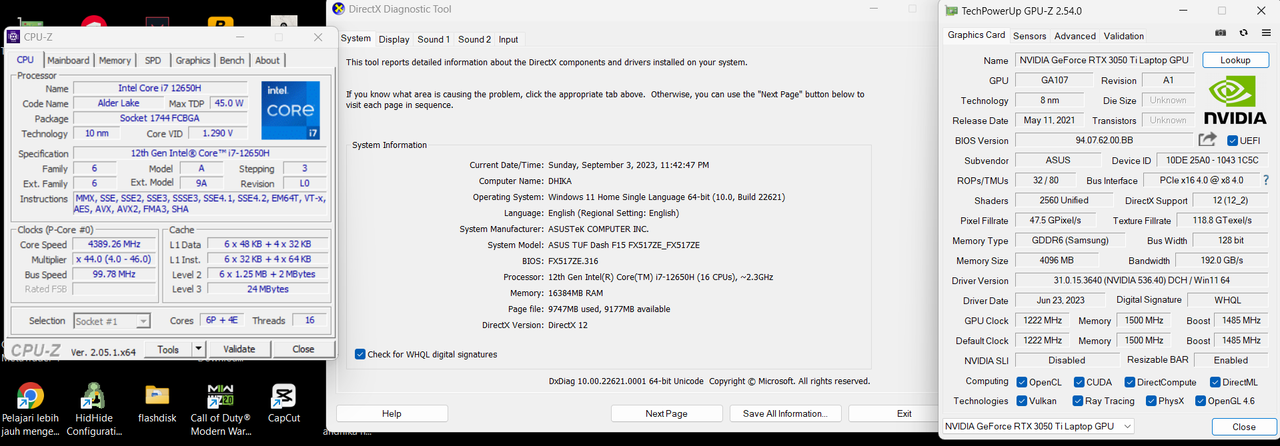This screenshot has width=1280, height=446.
Task: Toggle the OpenGL 4.6 checkbox
Action: click(1199, 401)
